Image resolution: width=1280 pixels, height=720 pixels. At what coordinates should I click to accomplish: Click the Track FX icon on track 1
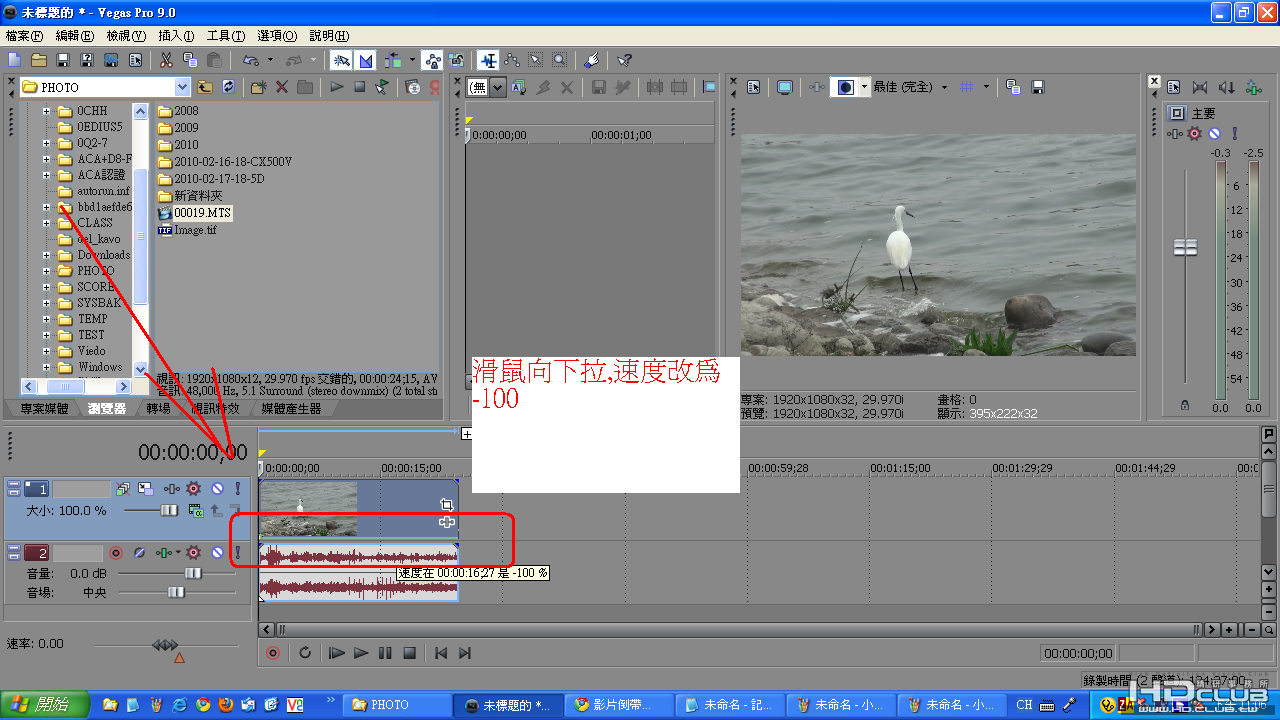(194, 489)
